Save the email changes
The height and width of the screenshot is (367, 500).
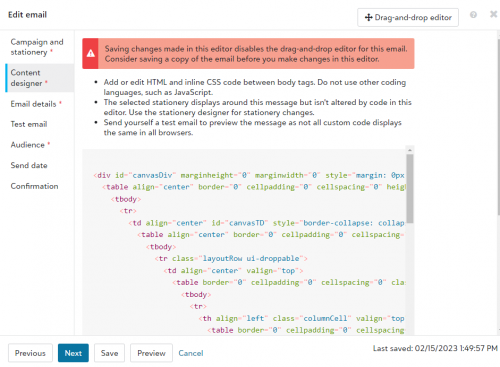(x=109, y=353)
